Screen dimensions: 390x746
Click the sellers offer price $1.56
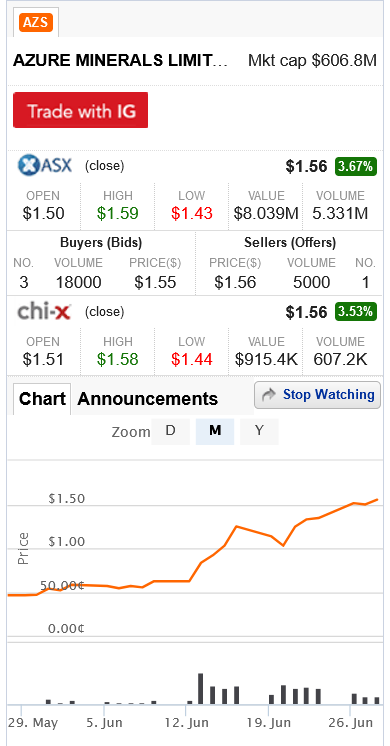tap(235, 283)
